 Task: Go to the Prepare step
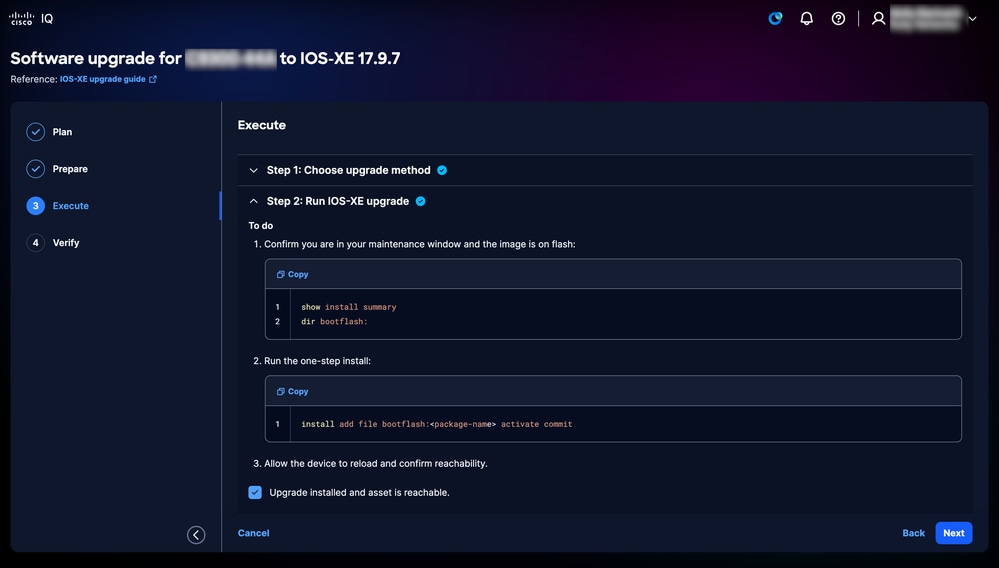(70, 169)
